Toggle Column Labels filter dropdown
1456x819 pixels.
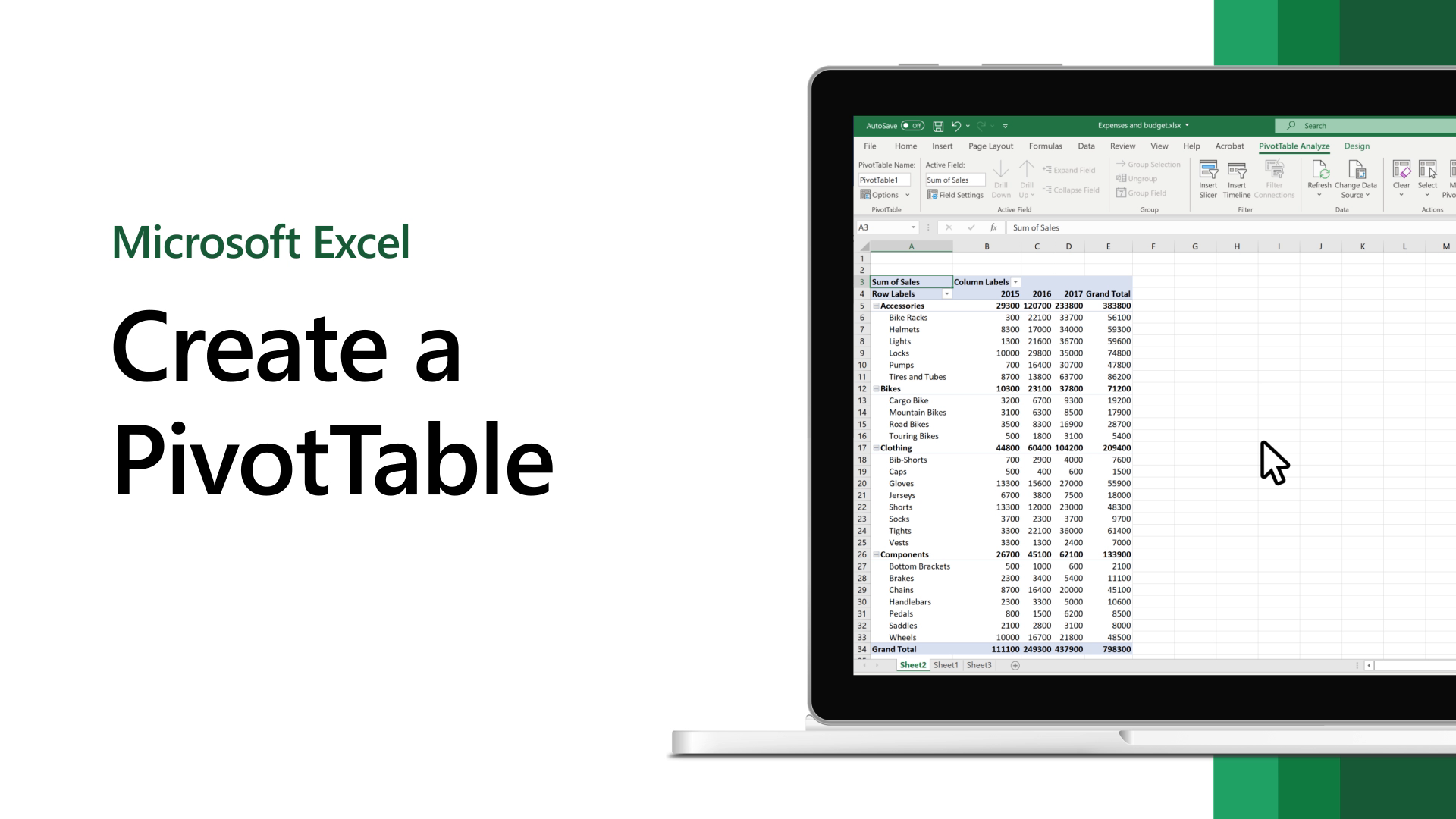(1016, 282)
